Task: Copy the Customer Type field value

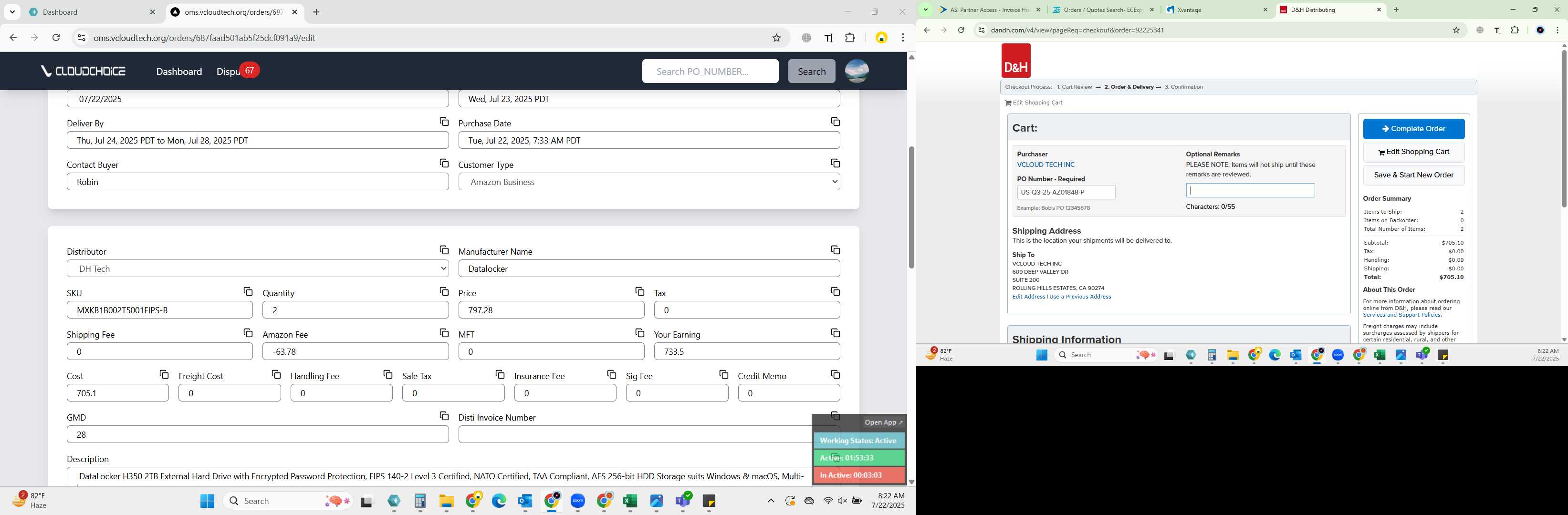Action: 835,164
